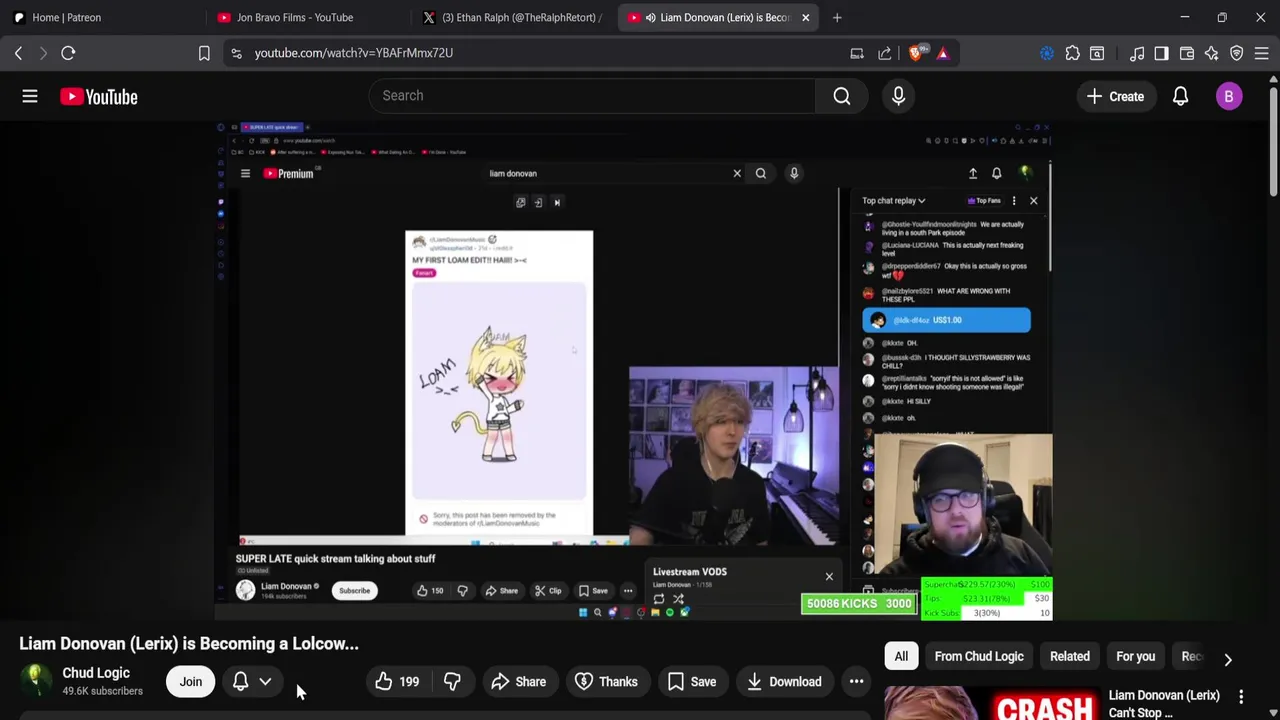This screenshot has height=720, width=1280.
Task: Open options for Liam Donovan Can't Stop video
Action: pos(1241,697)
